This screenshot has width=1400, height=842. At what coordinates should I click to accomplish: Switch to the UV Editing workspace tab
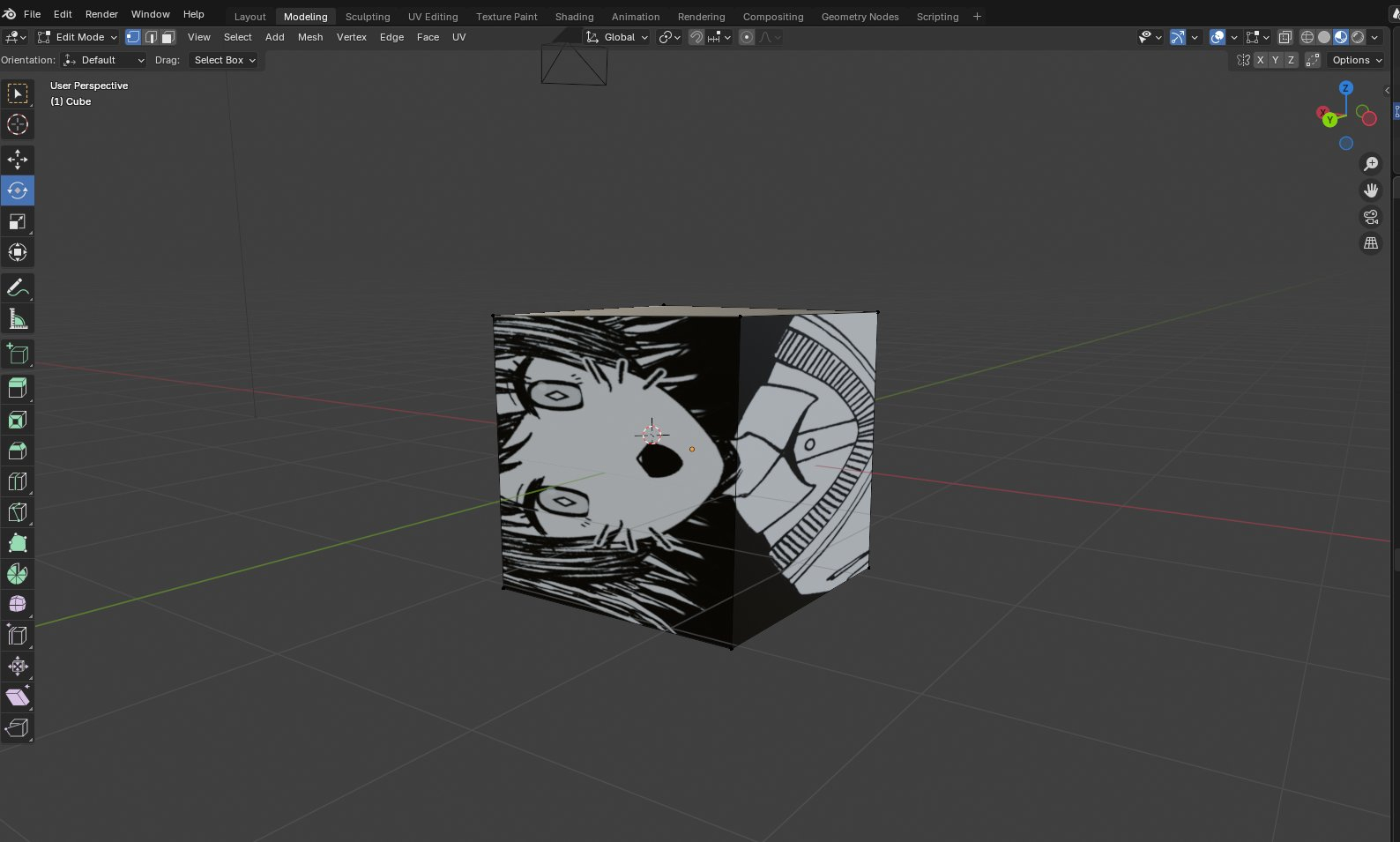pyautogui.click(x=433, y=17)
